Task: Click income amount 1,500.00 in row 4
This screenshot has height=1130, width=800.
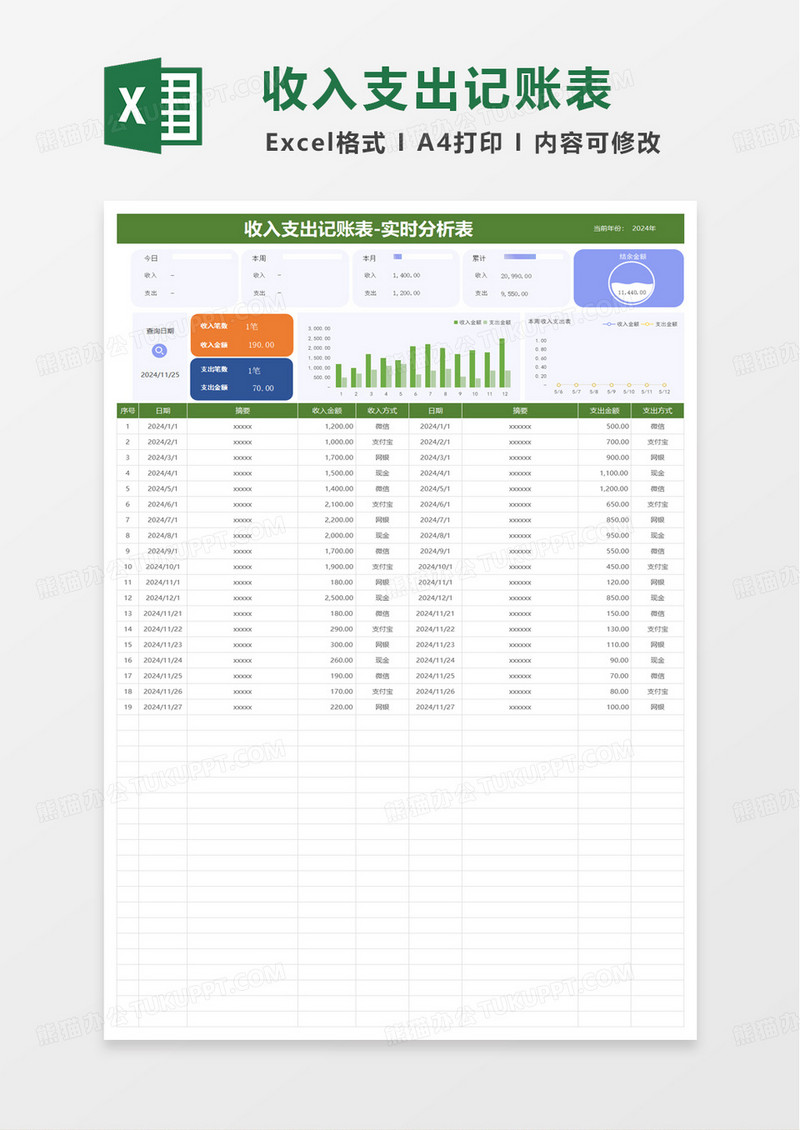Action: pyautogui.click(x=339, y=473)
